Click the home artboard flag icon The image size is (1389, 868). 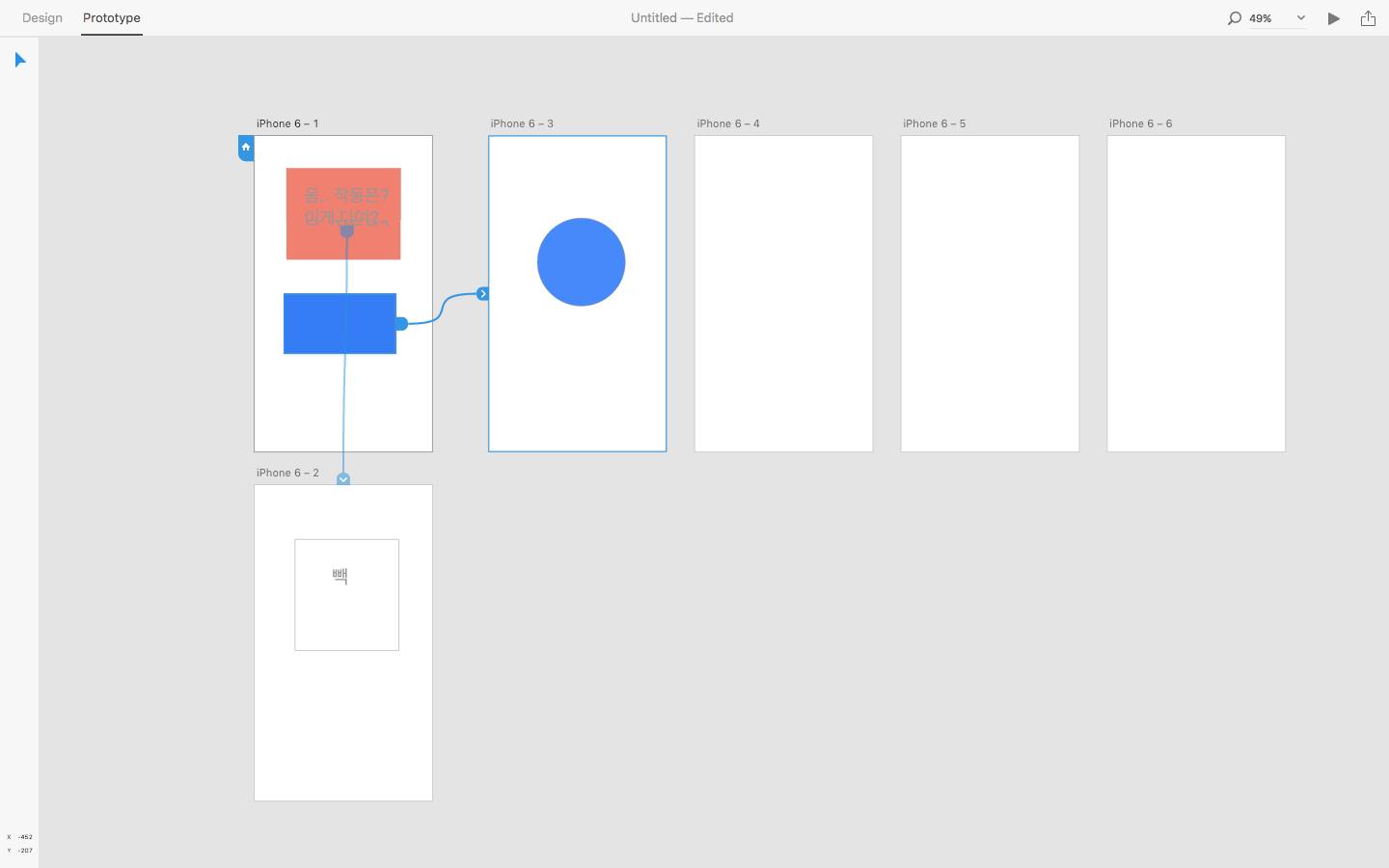(246, 148)
